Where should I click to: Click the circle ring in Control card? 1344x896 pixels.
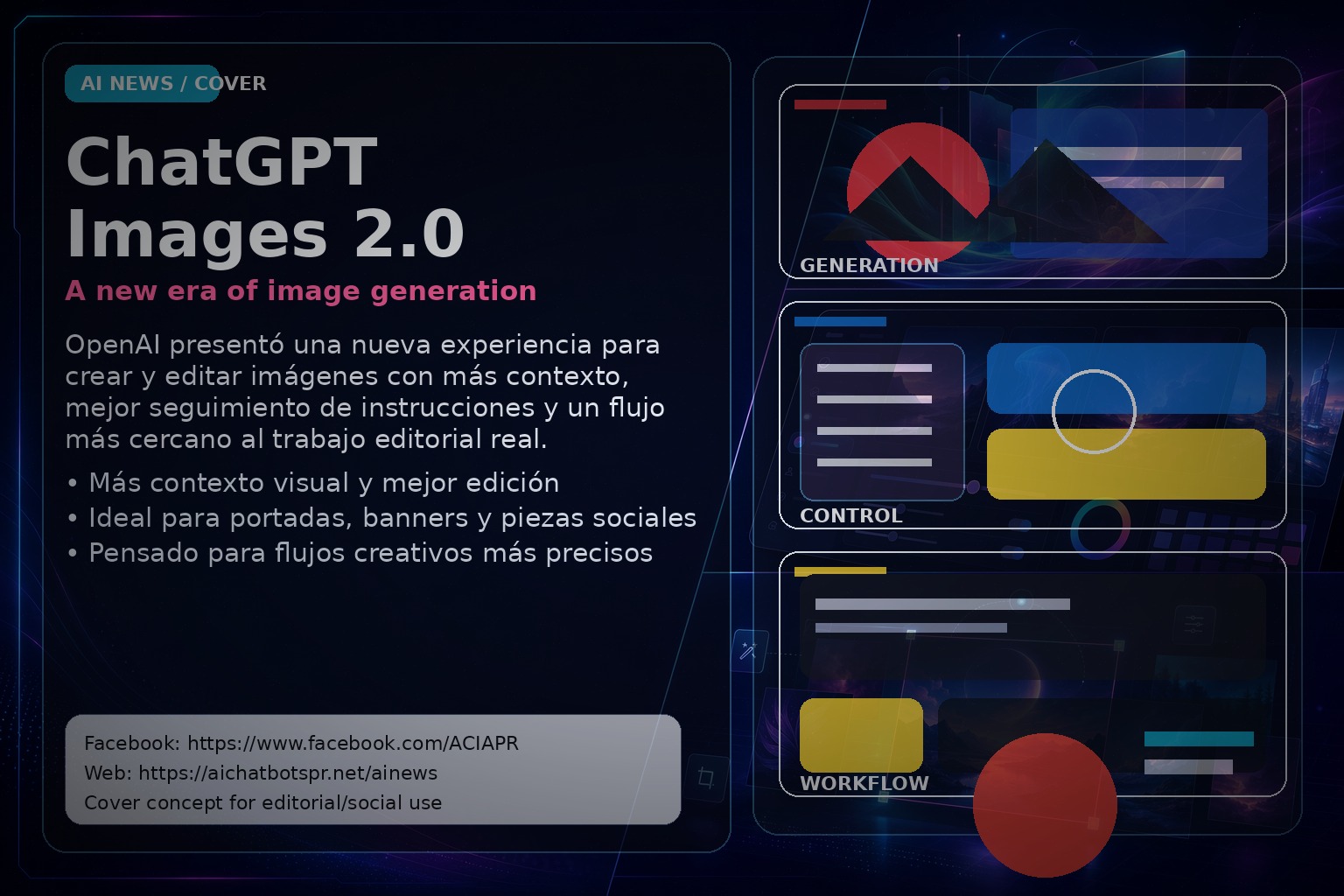[1094, 411]
